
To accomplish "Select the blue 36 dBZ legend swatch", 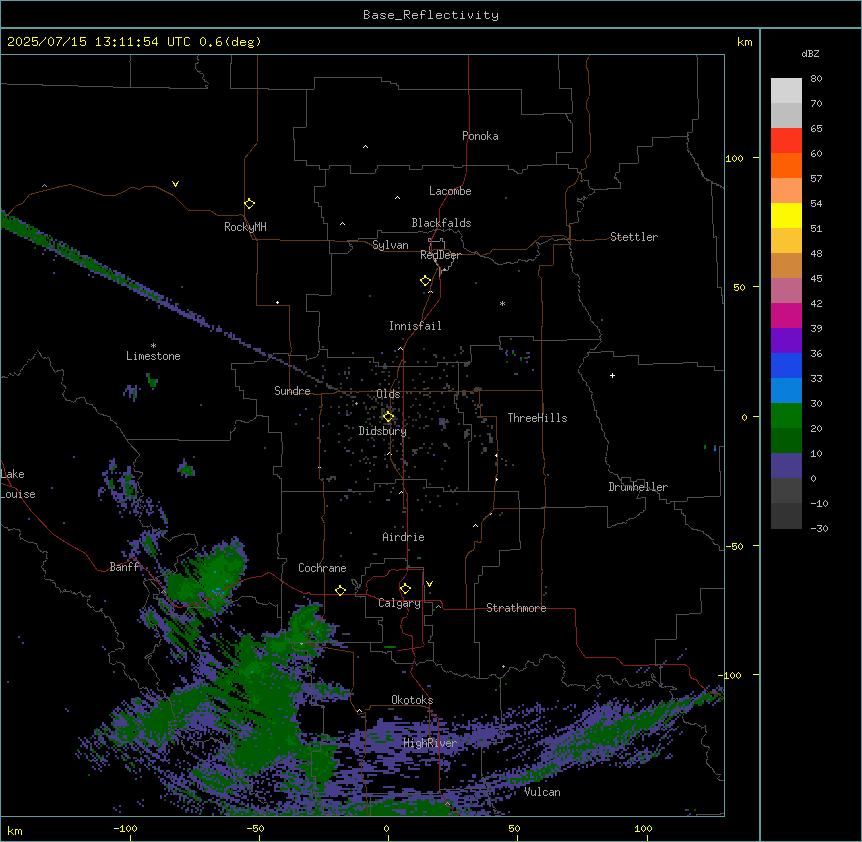I will 786,365.
